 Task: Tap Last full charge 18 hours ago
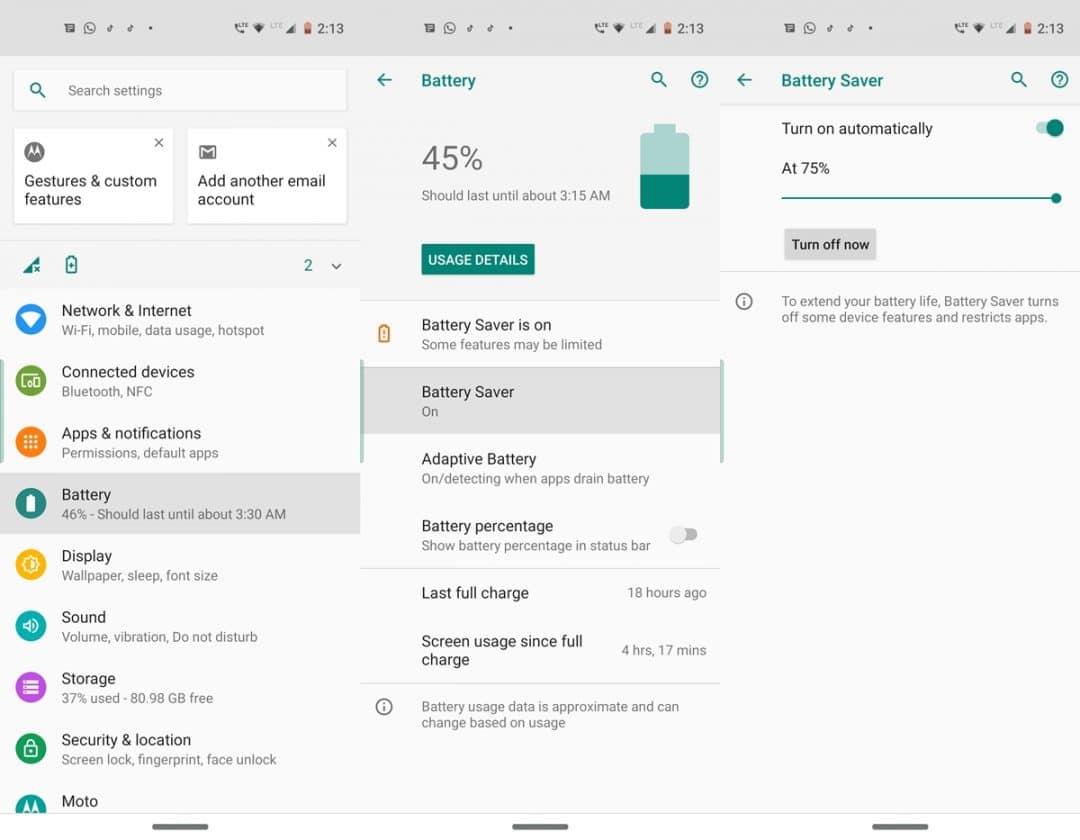tap(540, 593)
